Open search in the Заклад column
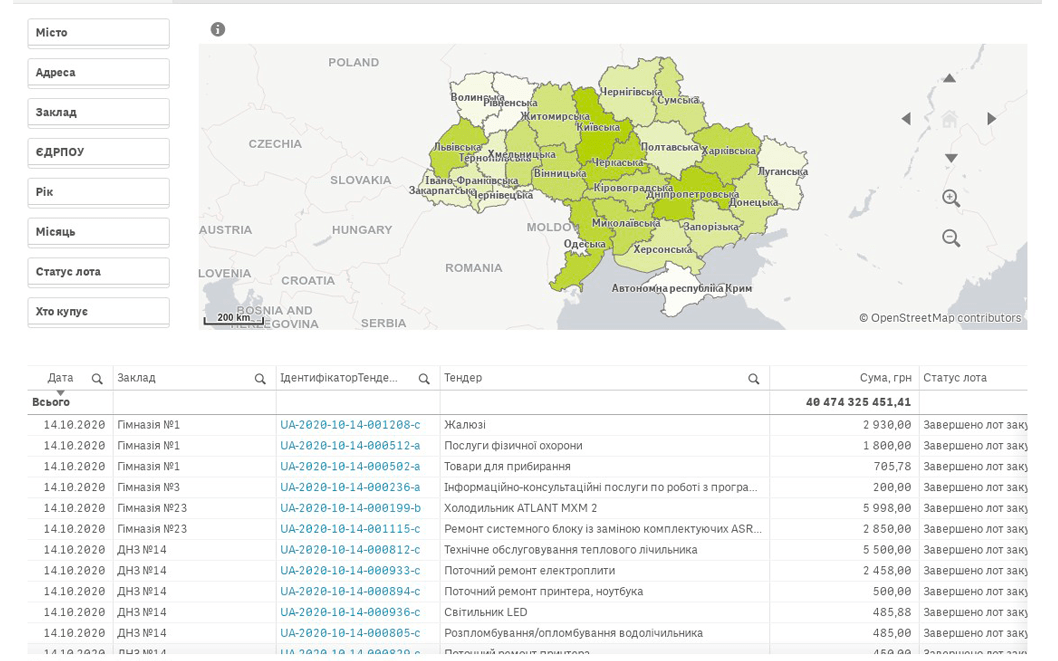 (258, 378)
